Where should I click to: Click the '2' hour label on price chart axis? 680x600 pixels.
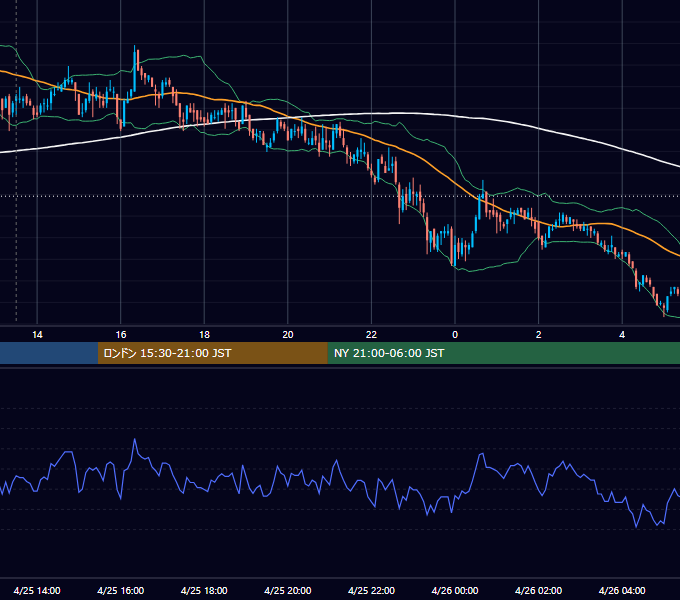click(x=538, y=335)
